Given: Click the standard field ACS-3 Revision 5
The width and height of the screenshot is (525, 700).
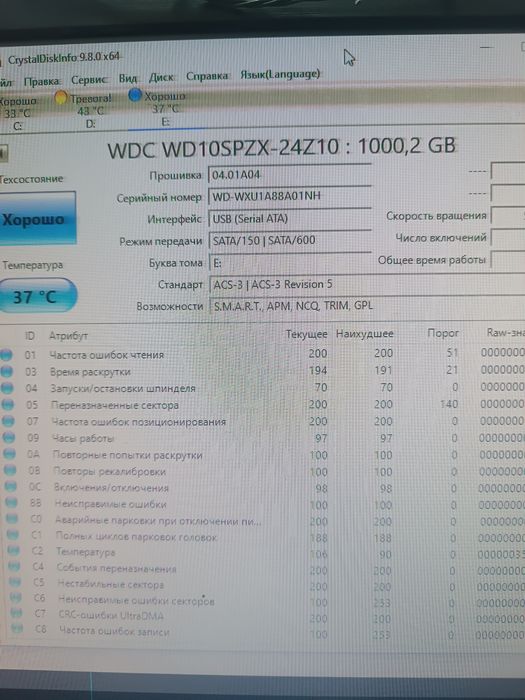Looking at the screenshot, I should point(367,284).
